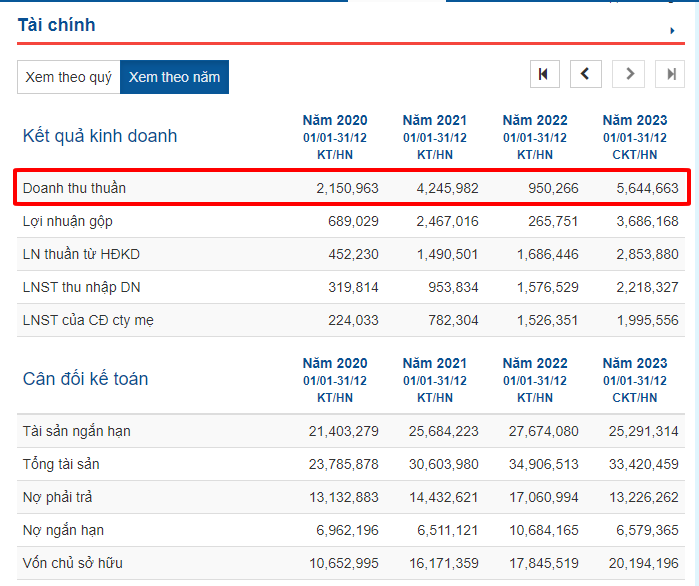The height and width of the screenshot is (586, 699).
Task: Click the small arrow right of Tài chính header
Action: (672, 31)
